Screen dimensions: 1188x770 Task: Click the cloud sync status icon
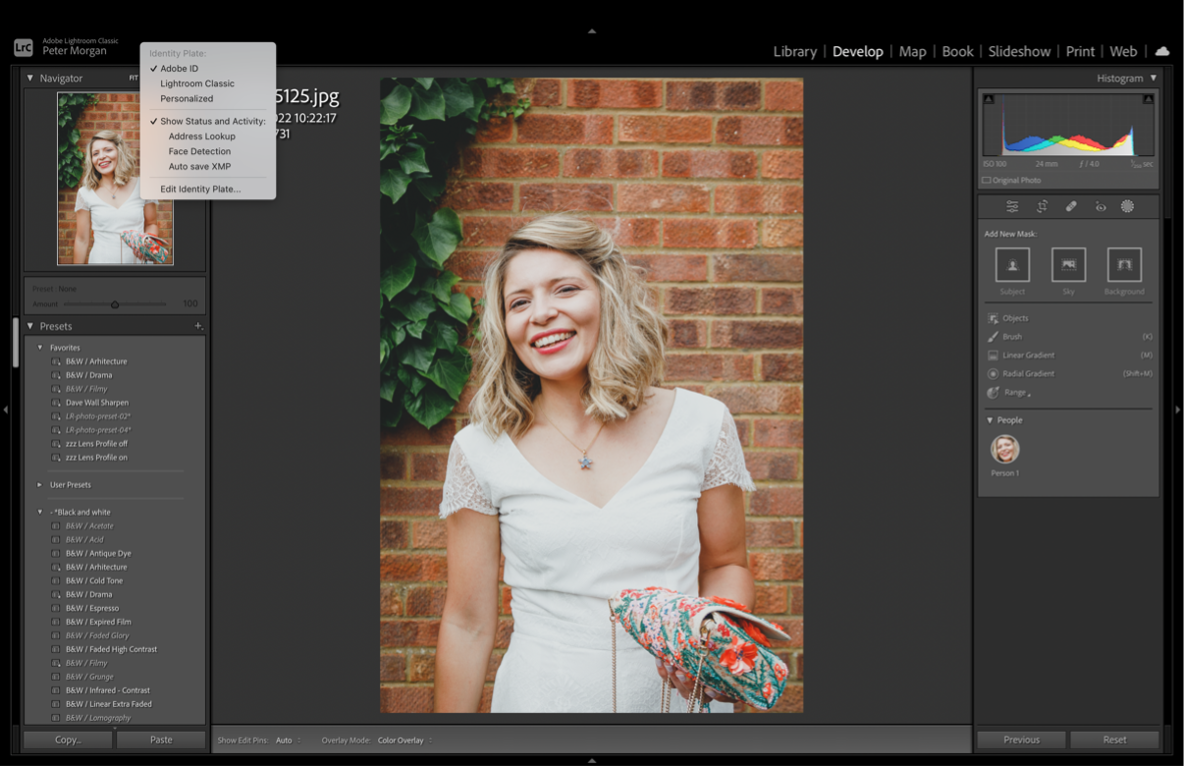pos(1162,51)
